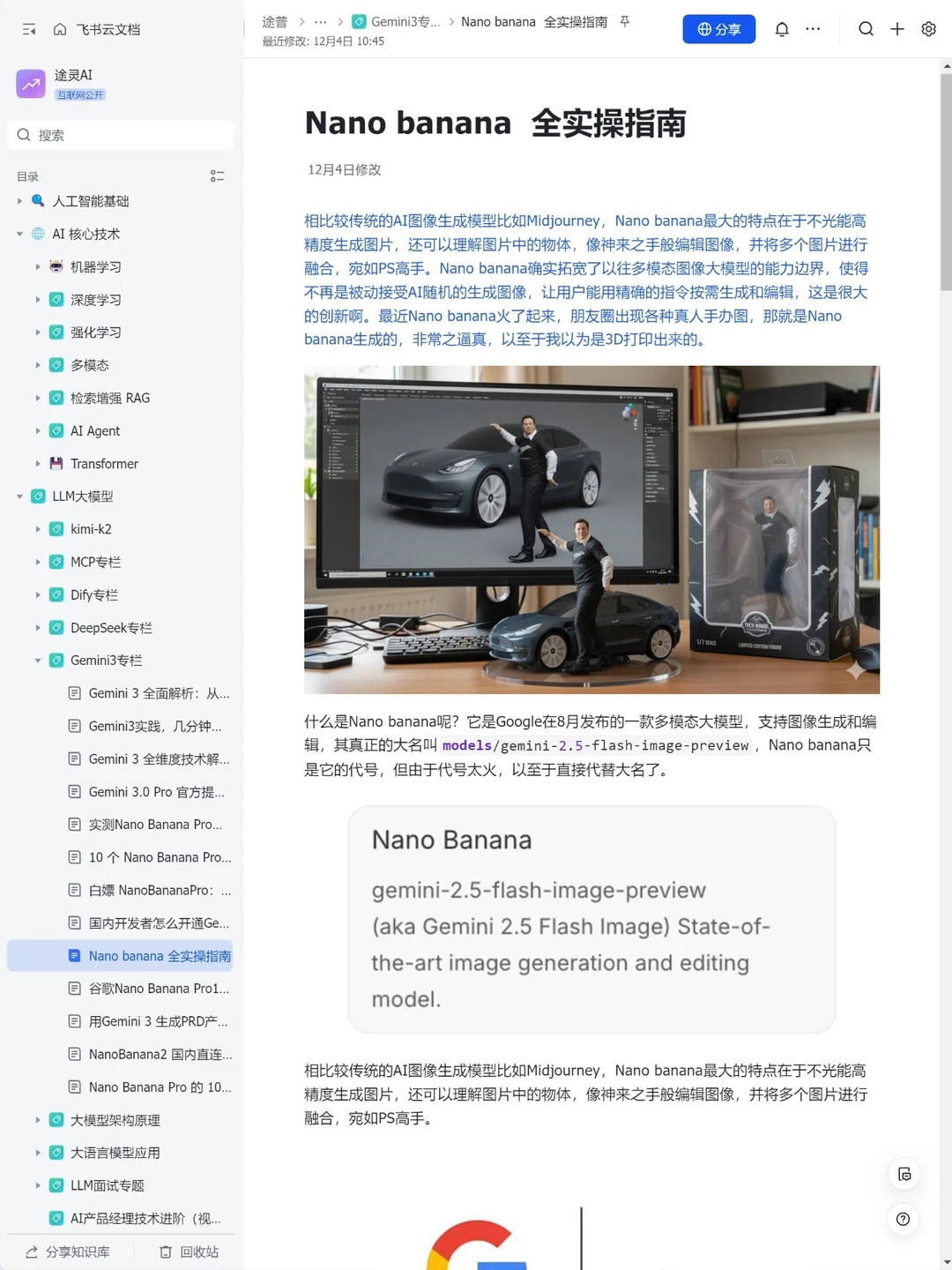952x1270 pixels.
Task: Expand the 机器学习 node
Action: click(x=38, y=266)
